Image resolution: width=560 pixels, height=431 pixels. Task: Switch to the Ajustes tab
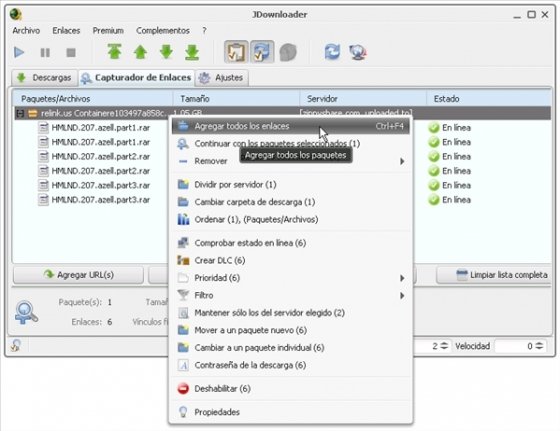click(x=222, y=77)
